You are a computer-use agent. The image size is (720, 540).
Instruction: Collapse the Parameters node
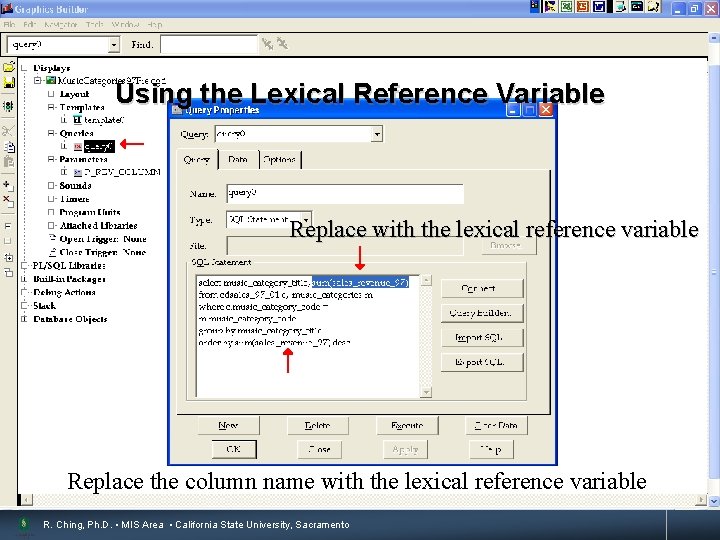click(51, 159)
